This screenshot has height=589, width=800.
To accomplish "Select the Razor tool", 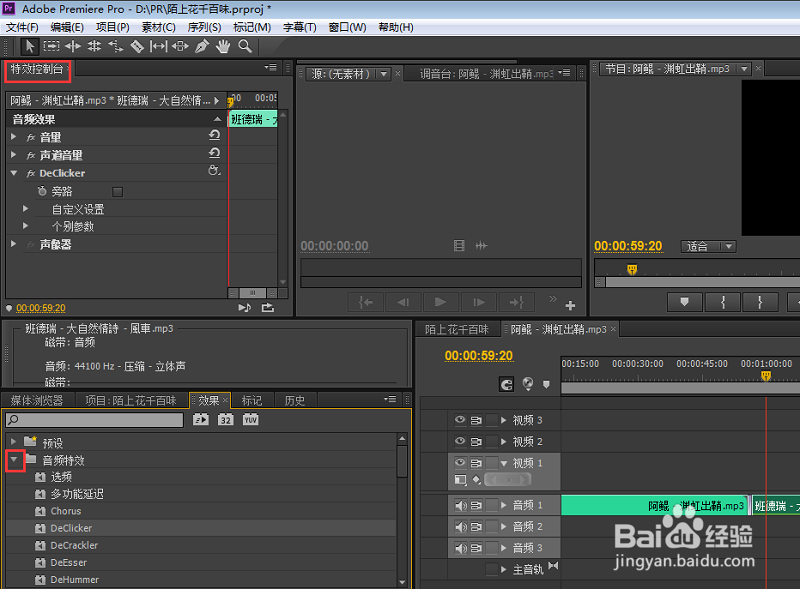I will click(x=137, y=46).
